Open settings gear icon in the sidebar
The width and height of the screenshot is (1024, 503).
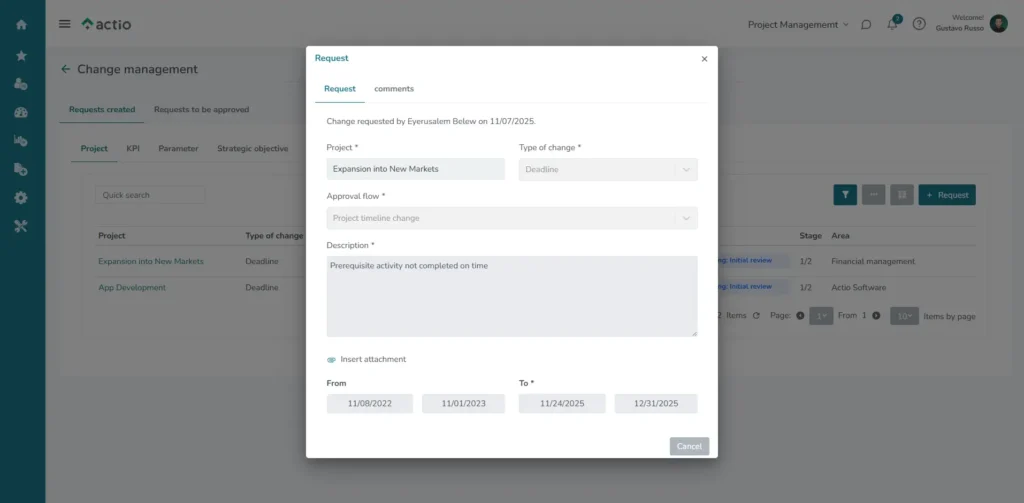point(21,197)
